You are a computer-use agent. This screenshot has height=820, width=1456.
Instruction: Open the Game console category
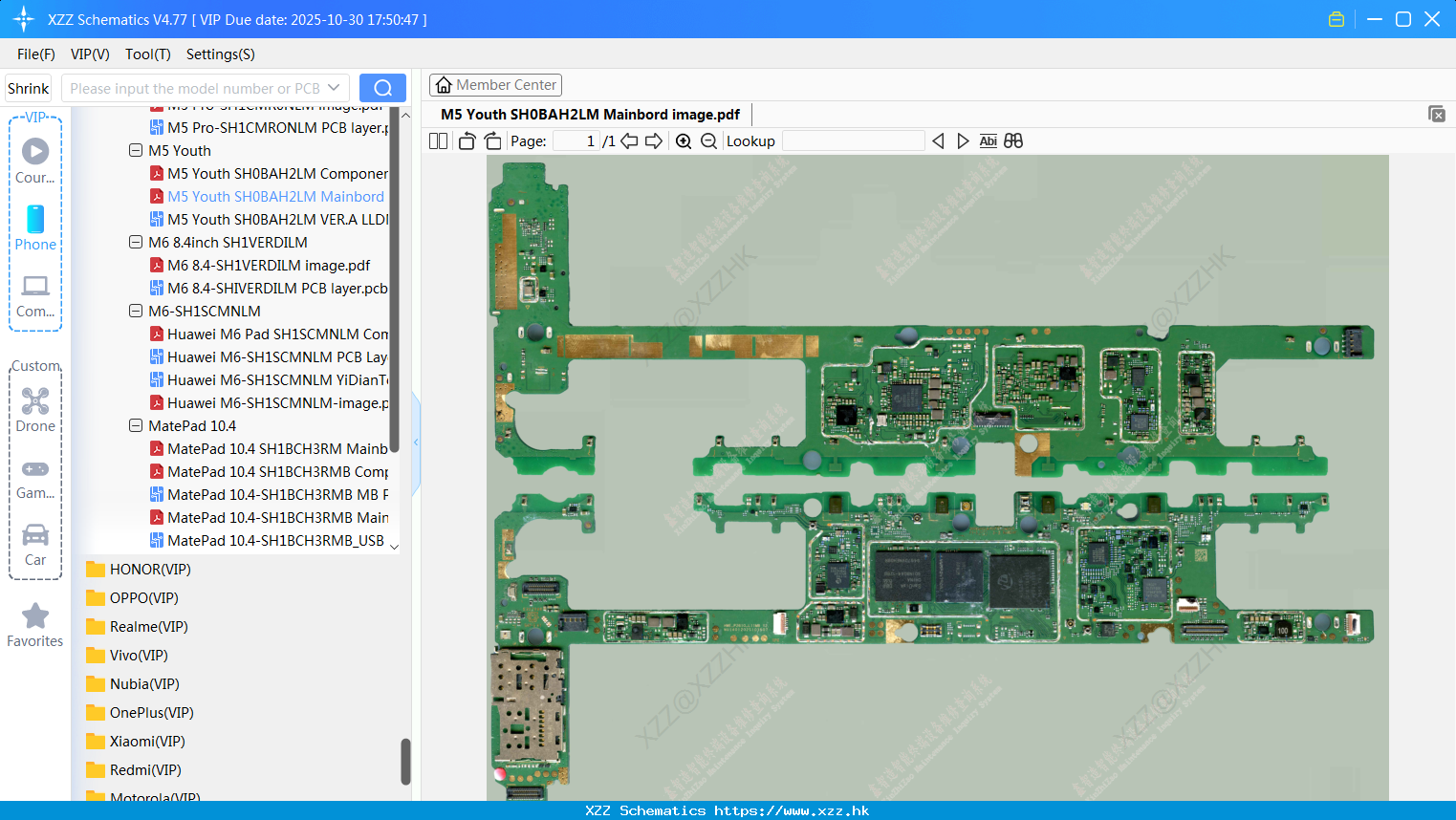click(x=35, y=478)
